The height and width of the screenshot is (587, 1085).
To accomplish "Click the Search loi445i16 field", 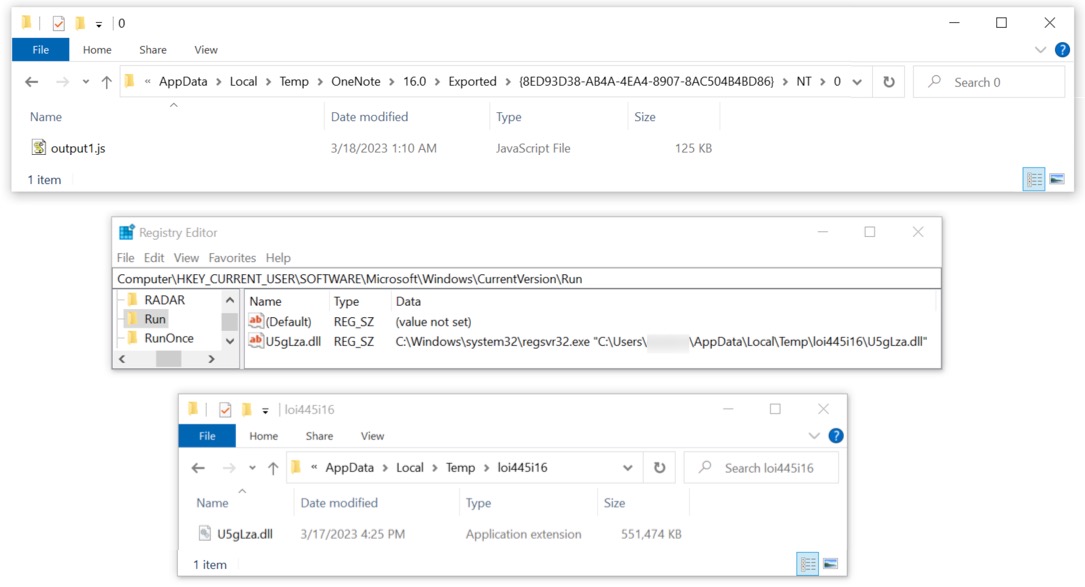I will point(761,468).
